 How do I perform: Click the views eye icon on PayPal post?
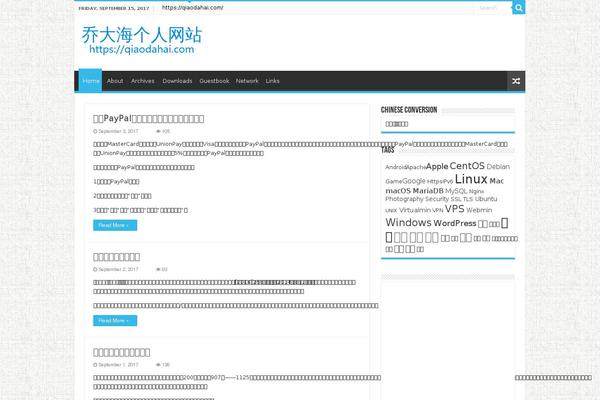pos(159,131)
